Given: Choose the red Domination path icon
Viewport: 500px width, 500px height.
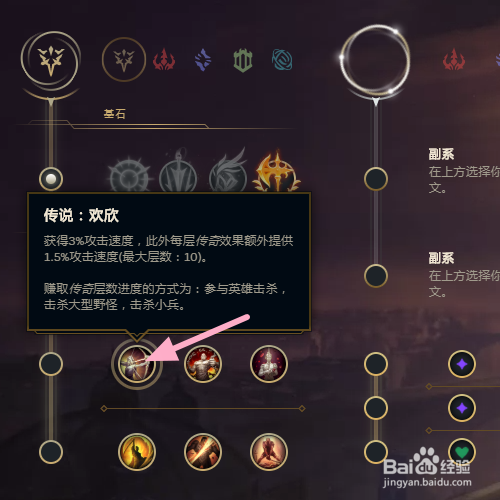Looking at the screenshot, I should (x=164, y=60).
